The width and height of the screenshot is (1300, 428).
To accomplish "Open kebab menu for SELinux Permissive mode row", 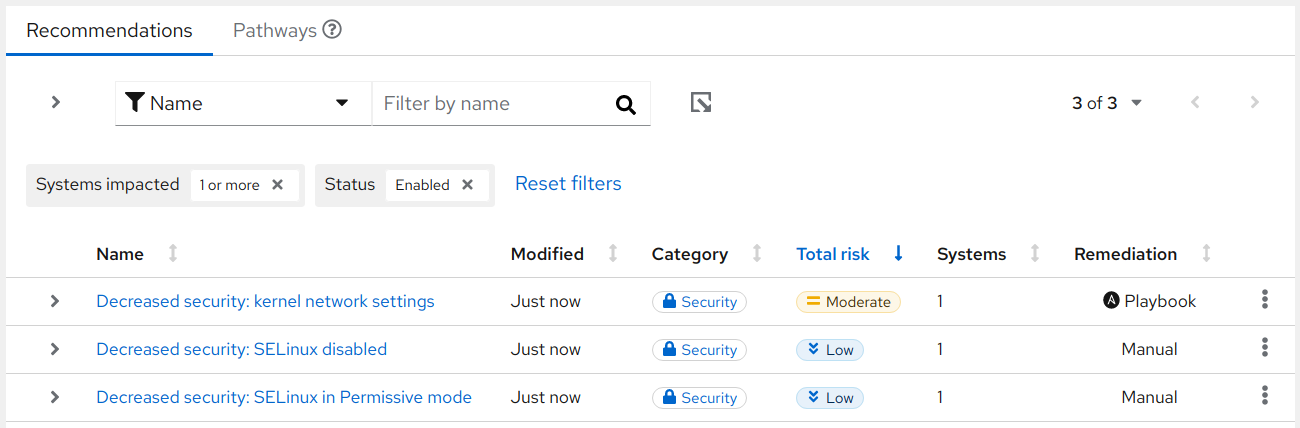I will click(x=1265, y=396).
